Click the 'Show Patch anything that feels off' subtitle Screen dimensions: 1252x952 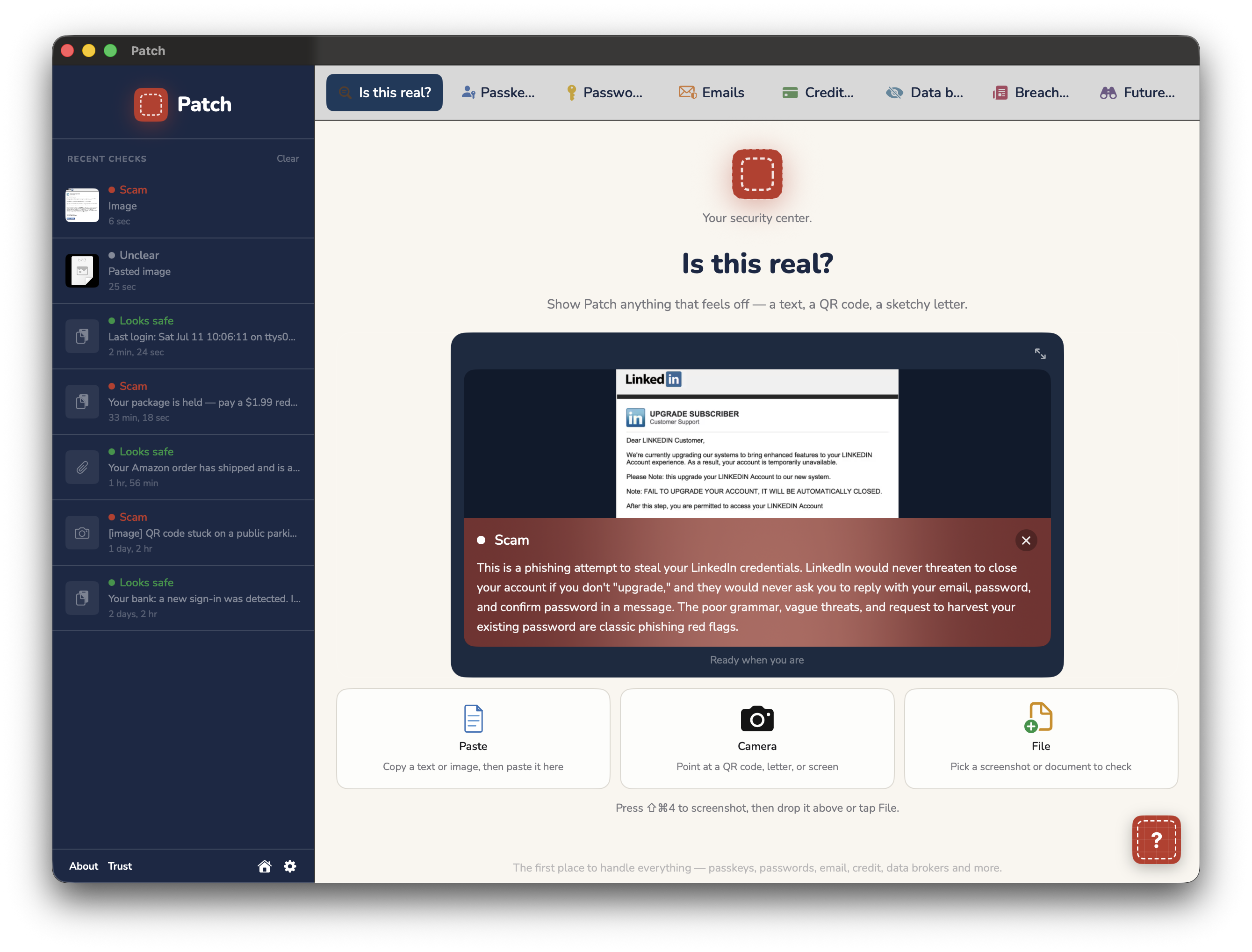pos(756,304)
